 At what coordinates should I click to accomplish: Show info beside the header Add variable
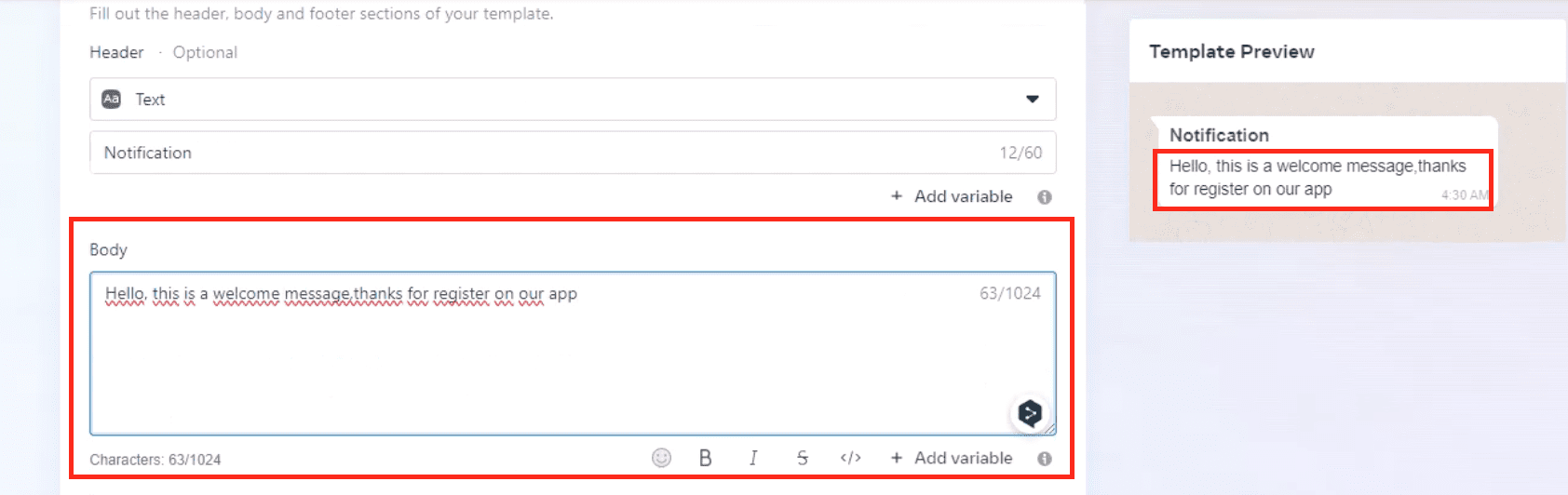(x=1045, y=197)
